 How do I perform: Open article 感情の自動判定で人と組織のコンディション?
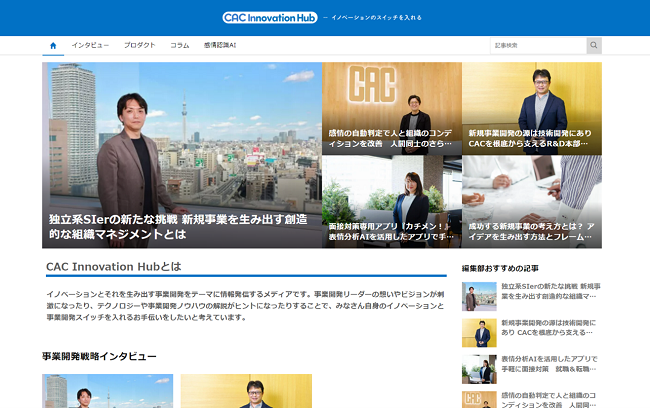click(392, 109)
